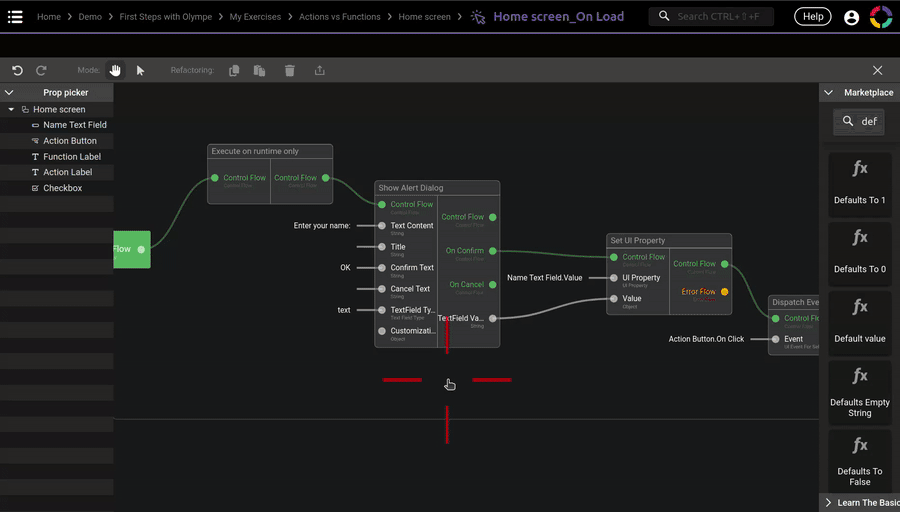Viewport: 900px width, 512px height.
Task: Click the copy refactoring icon
Action: click(234, 71)
